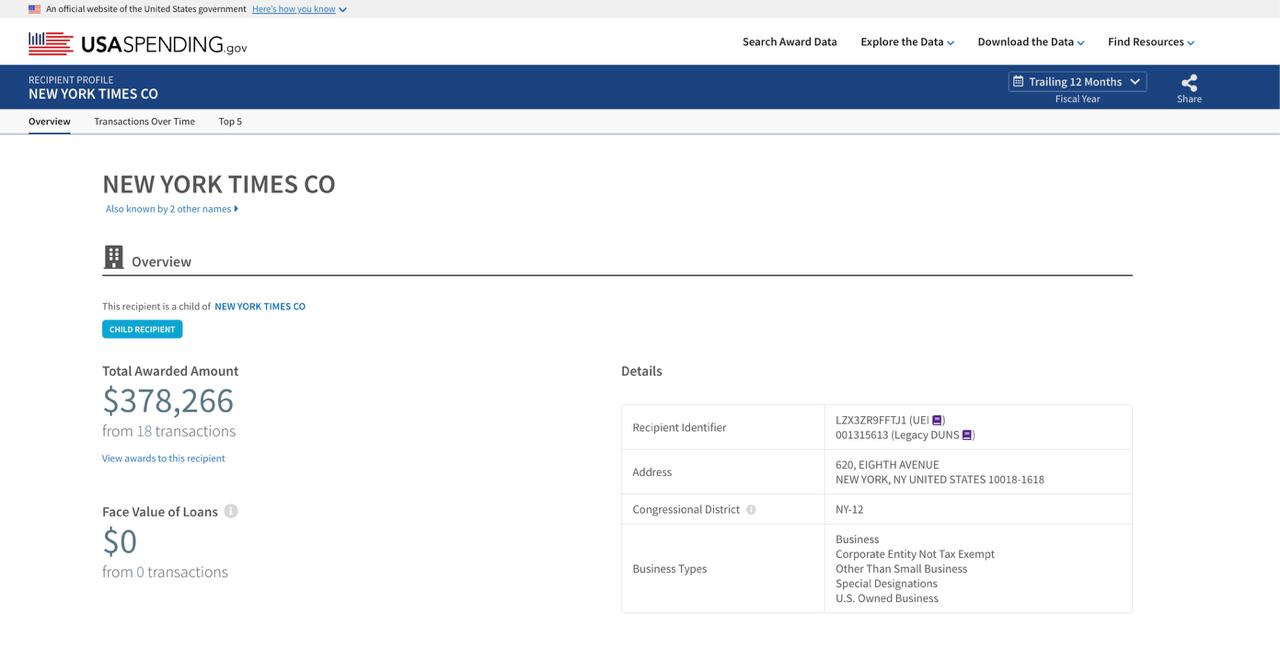Screen dimensions: 1280x650
Task: Select the Overview tab
Action: click(49, 122)
